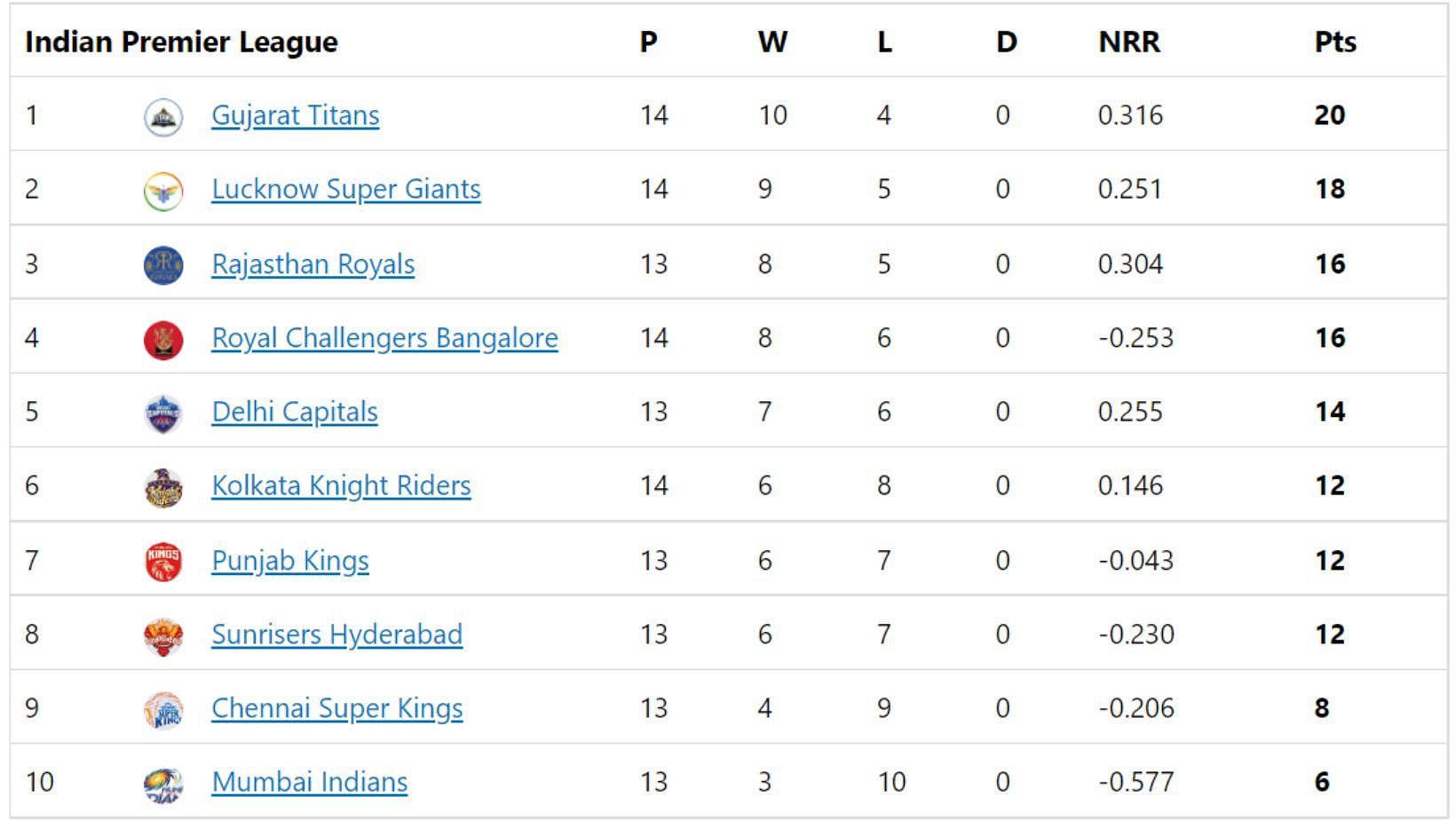Open the Lucknow Super Giants link

(346, 189)
